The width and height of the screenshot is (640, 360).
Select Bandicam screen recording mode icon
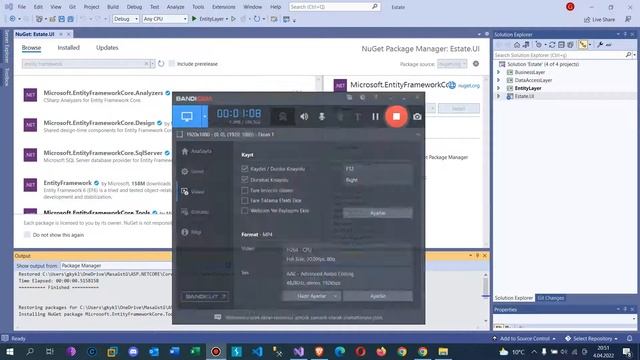click(187, 116)
